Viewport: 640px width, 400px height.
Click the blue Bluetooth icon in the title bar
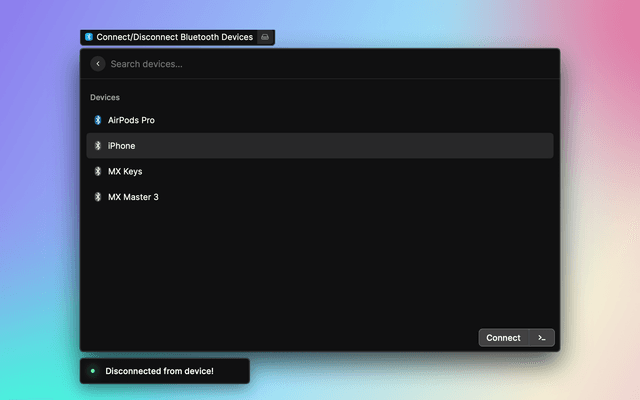[x=89, y=37]
